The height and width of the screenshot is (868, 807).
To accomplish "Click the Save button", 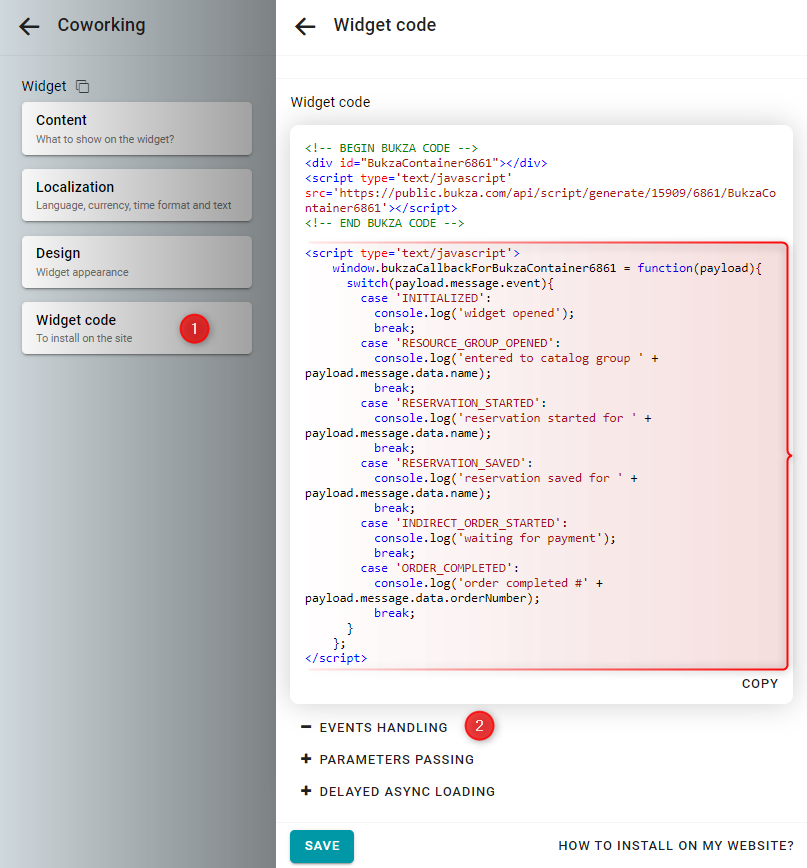I will pos(322,846).
